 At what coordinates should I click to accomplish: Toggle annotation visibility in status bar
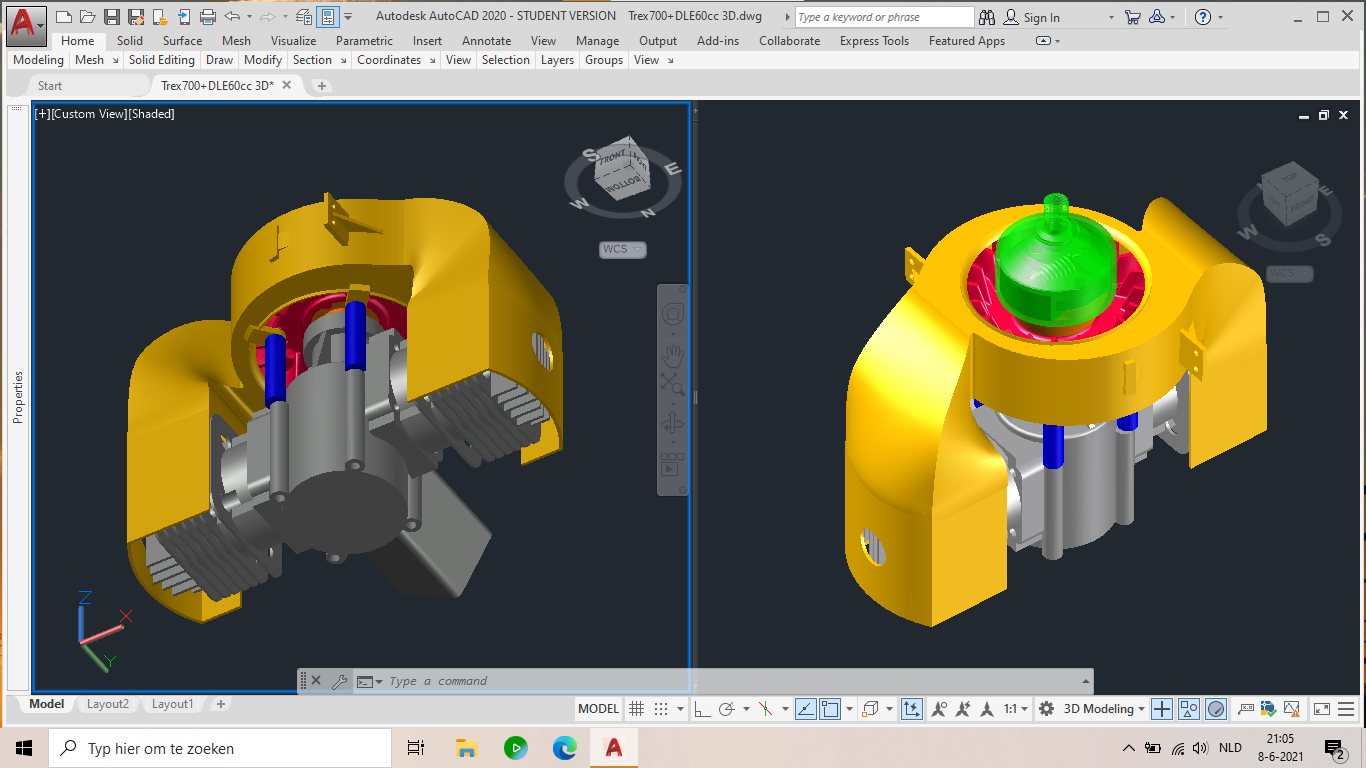939,709
